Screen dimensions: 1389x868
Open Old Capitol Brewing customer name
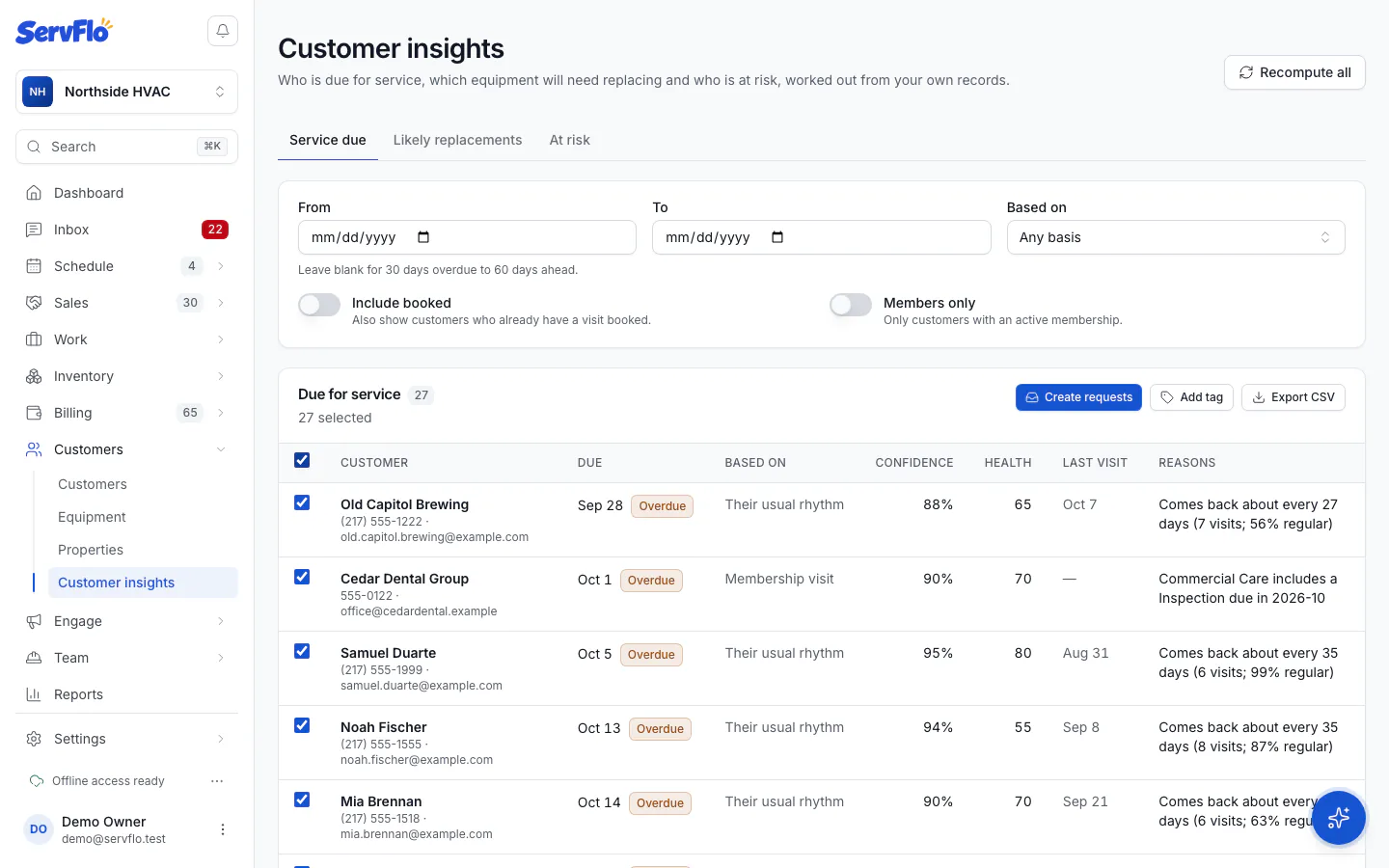tap(404, 504)
